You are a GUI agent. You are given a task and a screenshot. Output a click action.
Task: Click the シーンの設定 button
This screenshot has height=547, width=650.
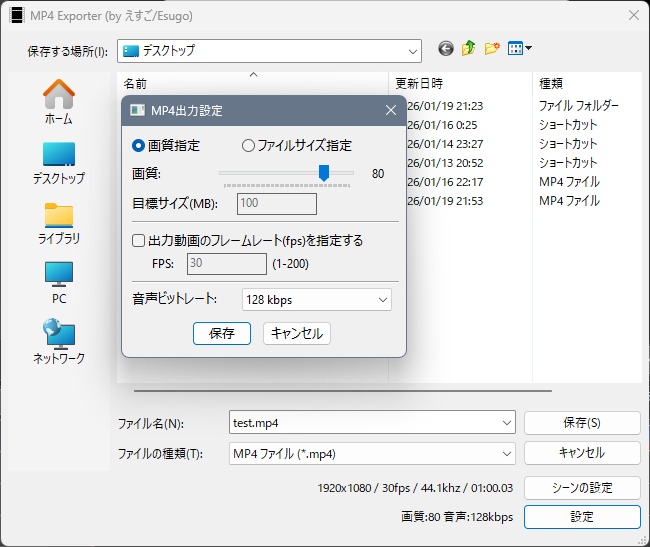[x=582, y=487]
